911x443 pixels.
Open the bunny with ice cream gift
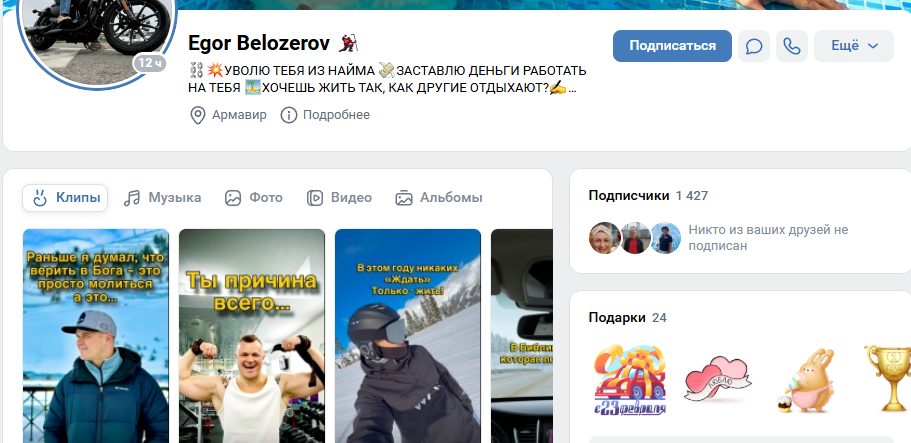pos(806,380)
